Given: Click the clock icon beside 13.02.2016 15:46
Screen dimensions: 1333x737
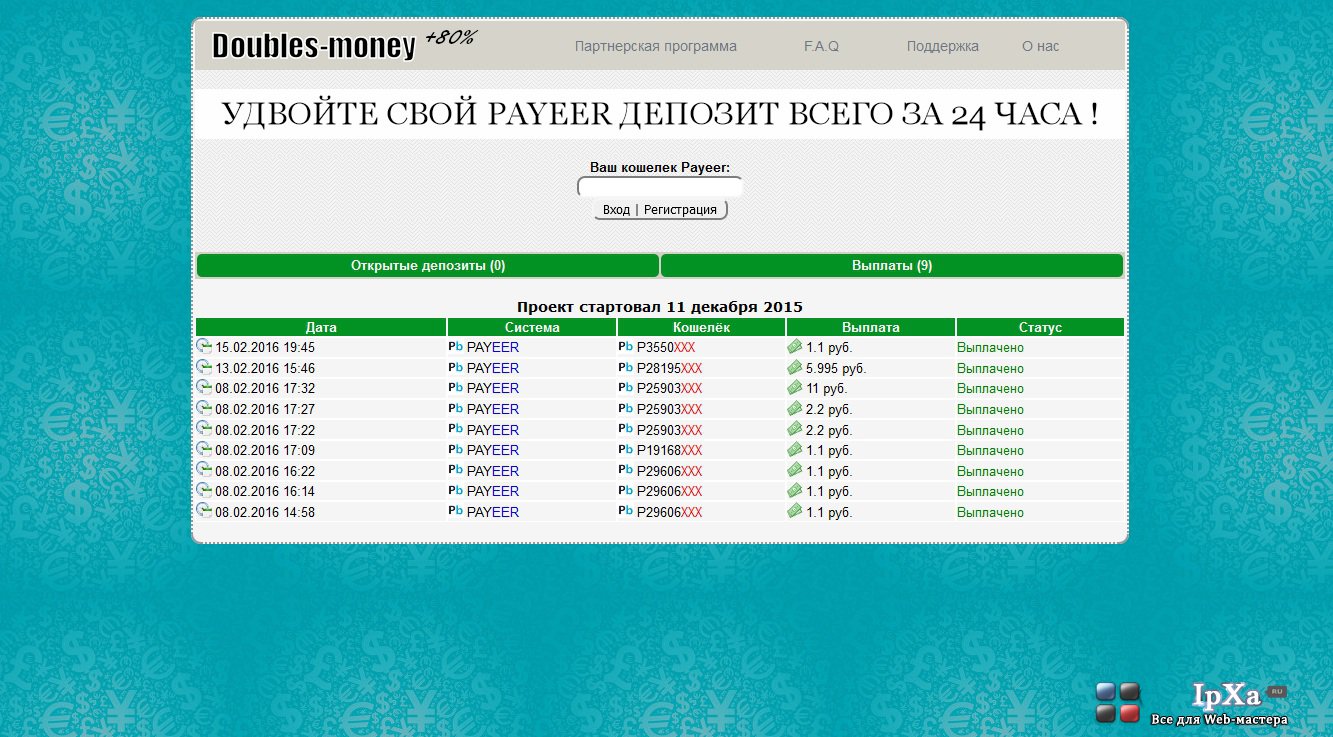Looking at the screenshot, I should click(204, 367).
